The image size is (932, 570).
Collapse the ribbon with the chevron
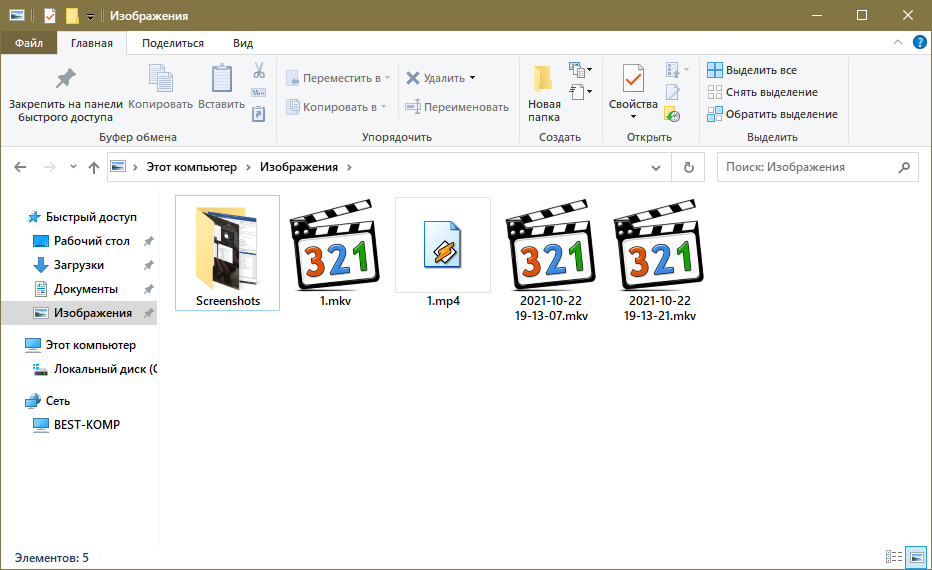(897, 43)
